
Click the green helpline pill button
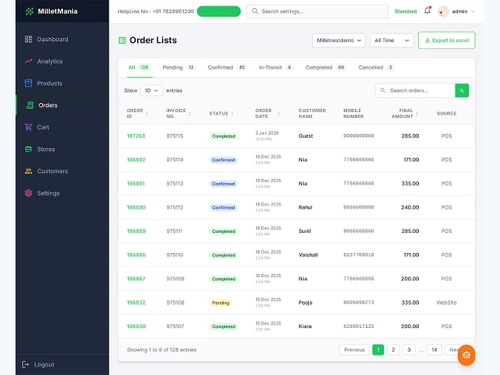pos(219,11)
